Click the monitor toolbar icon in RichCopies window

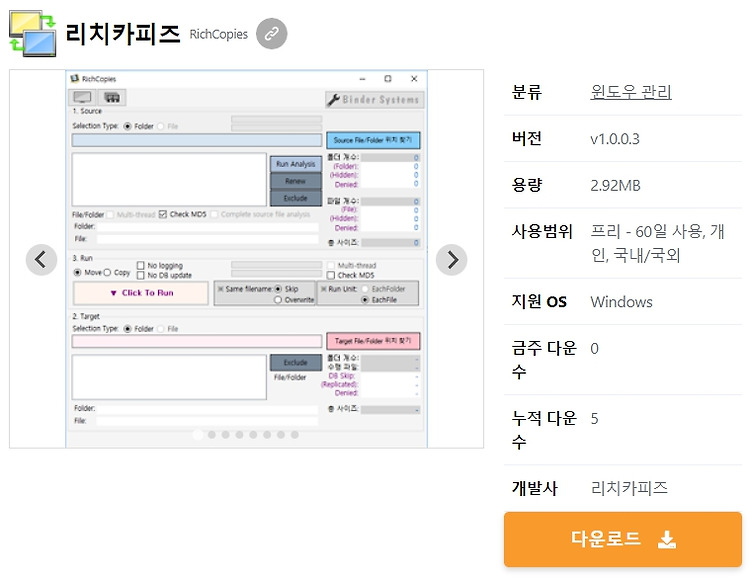[82, 98]
